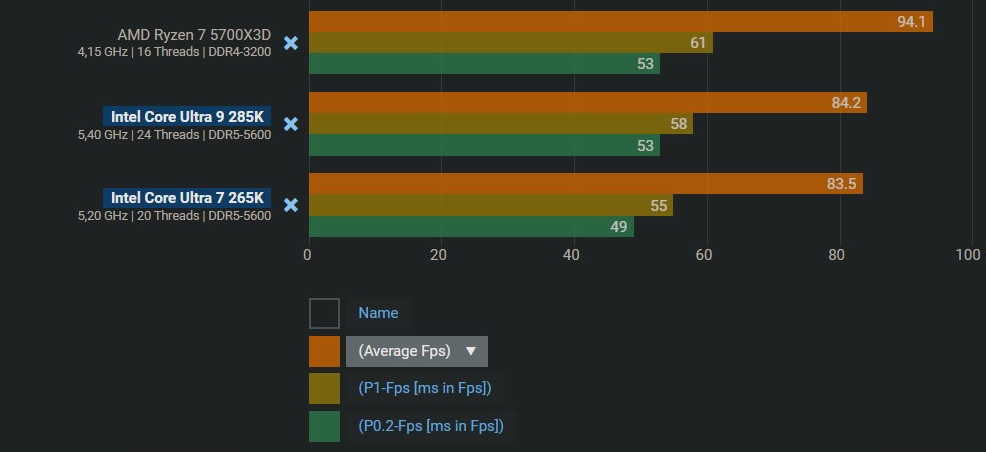Screen dimensions: 986x452
Task: Click the Intel Core Ultra 9 285K label
Action: pyautogui.click(x=187, y=117)
